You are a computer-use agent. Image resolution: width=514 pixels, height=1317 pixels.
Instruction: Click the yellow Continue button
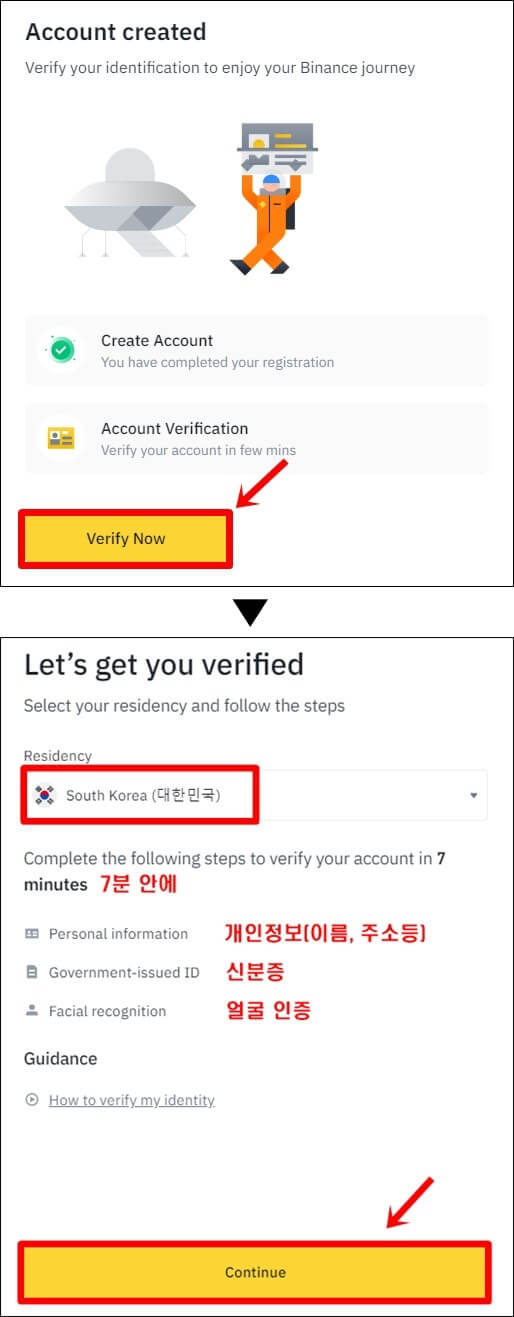(255, 1272)
